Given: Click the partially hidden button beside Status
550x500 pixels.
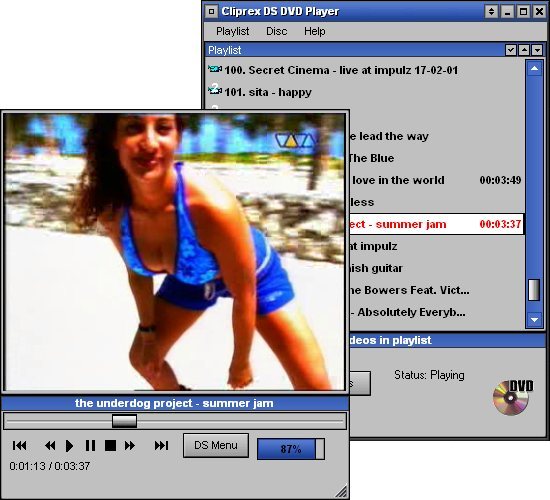Looking at the screenshot, I should pyautogui.click(x=360, y=383).
